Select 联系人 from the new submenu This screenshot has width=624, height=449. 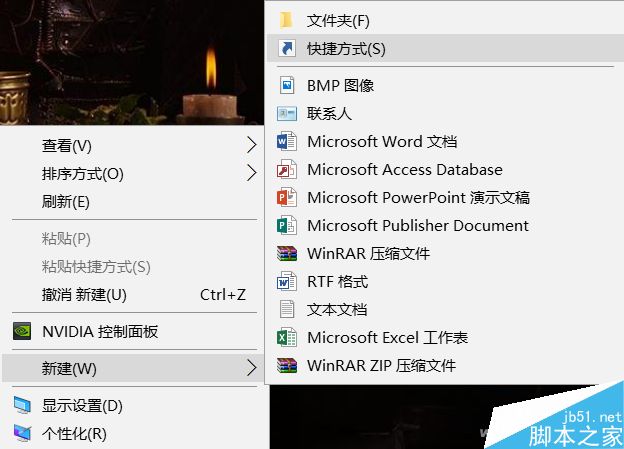click(445, 113)
